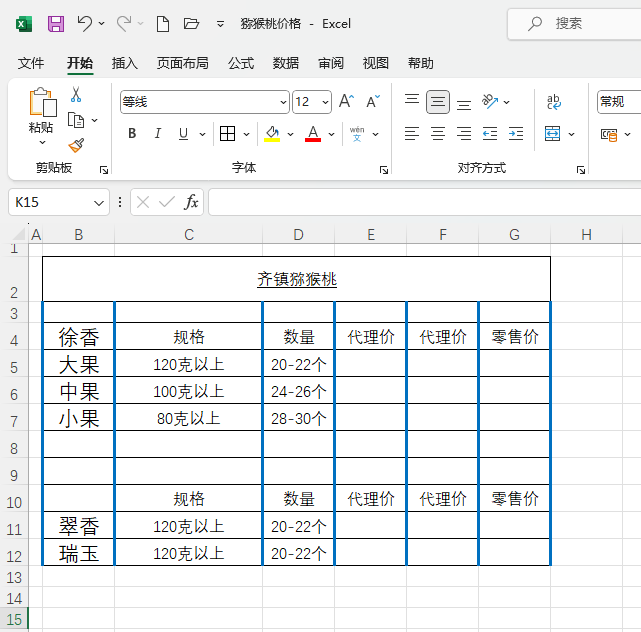This screenshot has height=632, width=641.
Task: Open number format dropdown 常规
Action: pos(619,101)
